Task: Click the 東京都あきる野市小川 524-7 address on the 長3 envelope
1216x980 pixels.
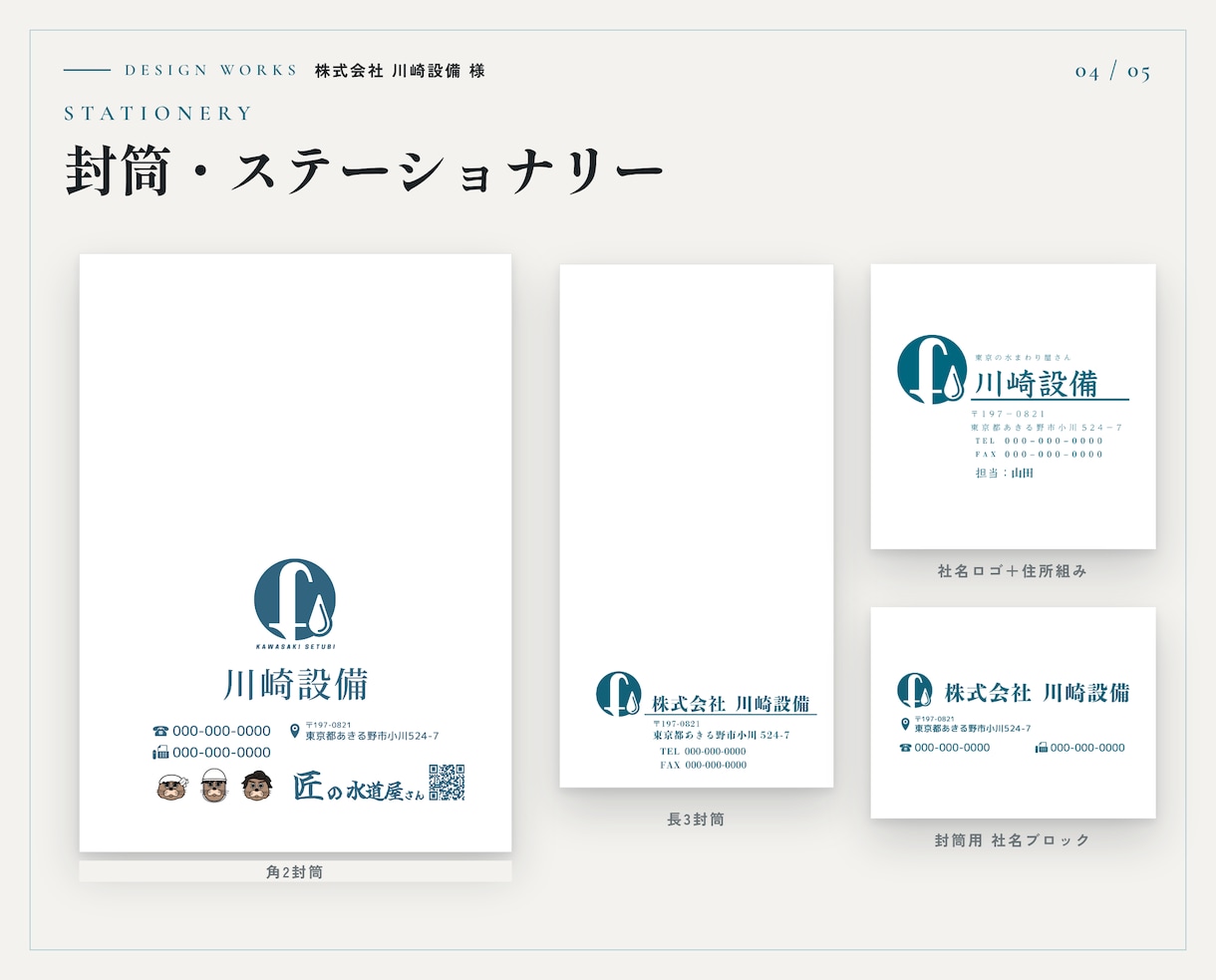Action: pos(722,735)
